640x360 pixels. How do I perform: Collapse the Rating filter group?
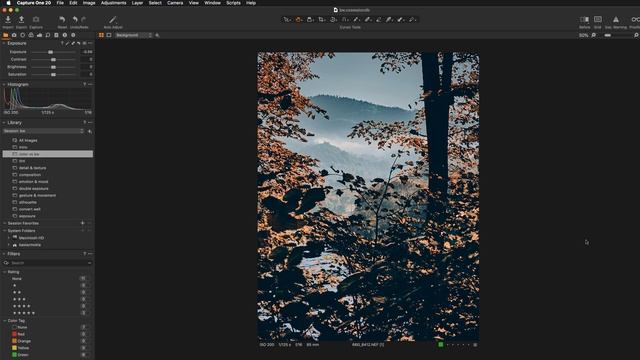4,272
